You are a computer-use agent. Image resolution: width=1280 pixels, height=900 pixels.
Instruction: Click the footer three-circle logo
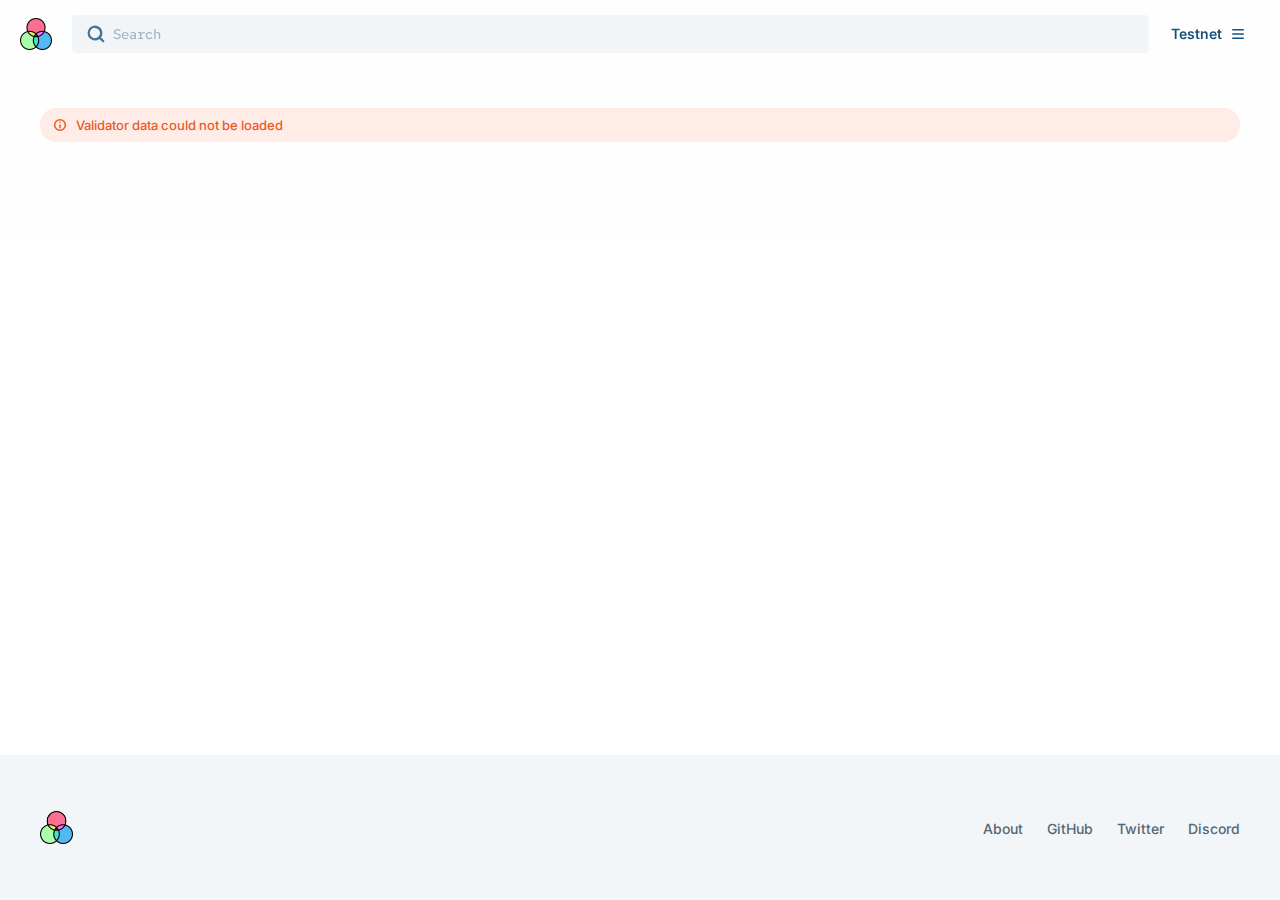click(57, 828)
